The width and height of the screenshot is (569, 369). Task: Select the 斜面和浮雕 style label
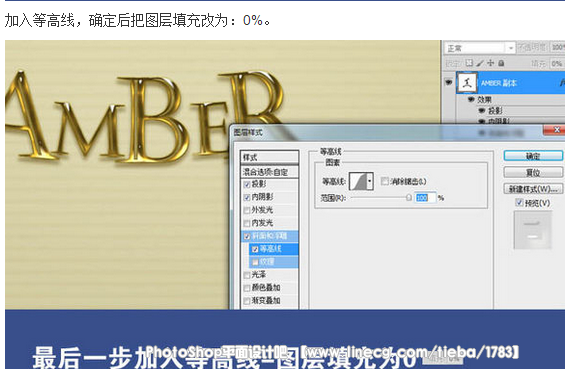[x=269, y=236]
